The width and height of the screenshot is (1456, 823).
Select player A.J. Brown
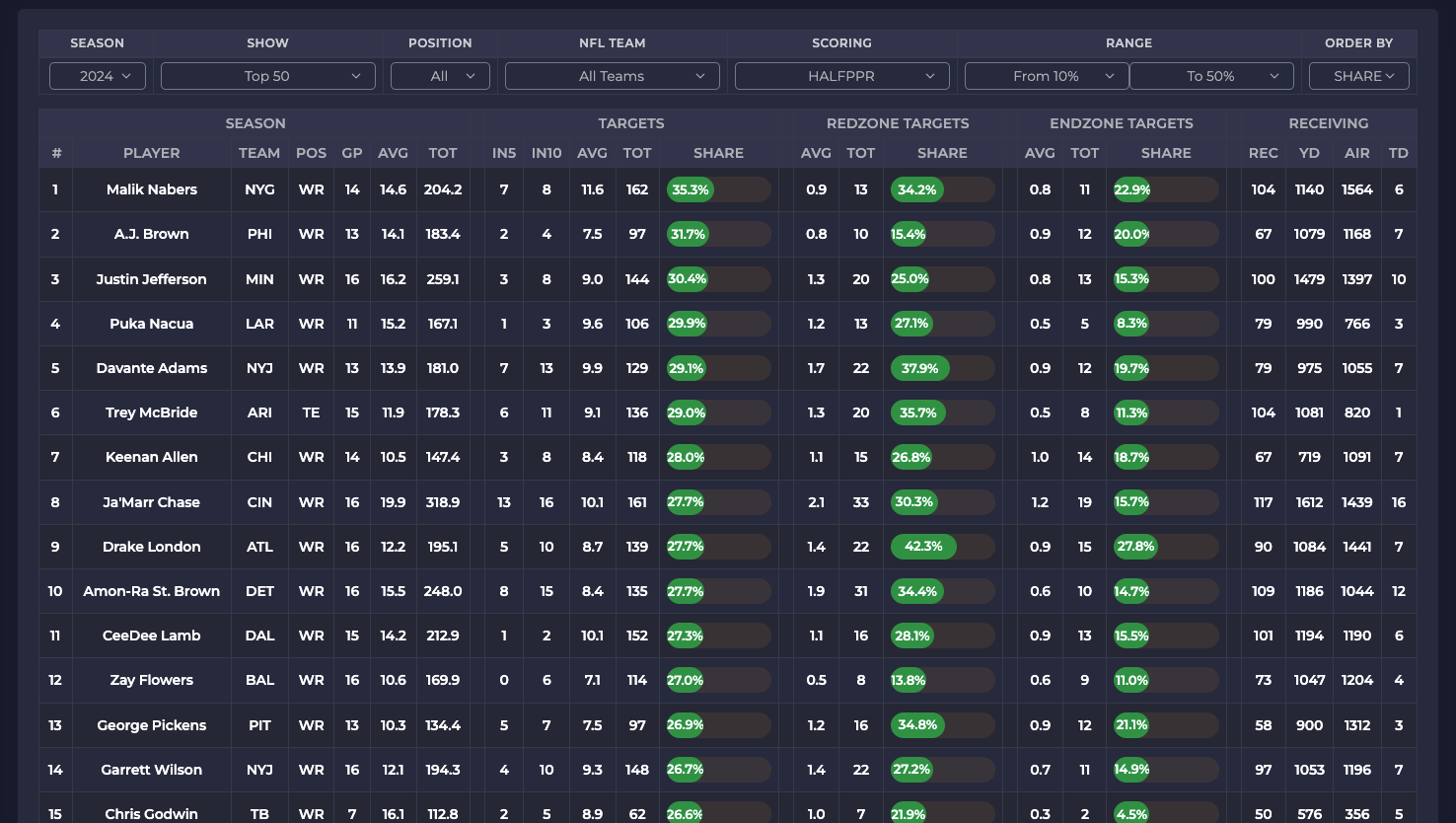152,234
